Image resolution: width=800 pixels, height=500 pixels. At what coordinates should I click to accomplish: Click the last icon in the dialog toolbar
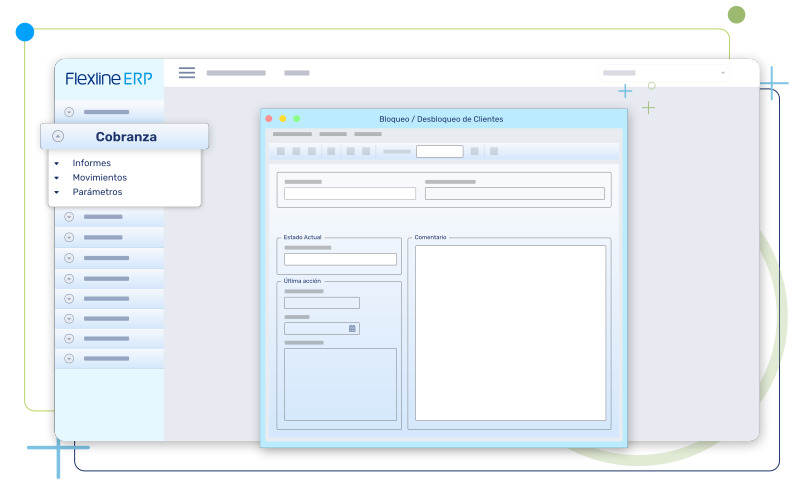click(x=494, y=152)
